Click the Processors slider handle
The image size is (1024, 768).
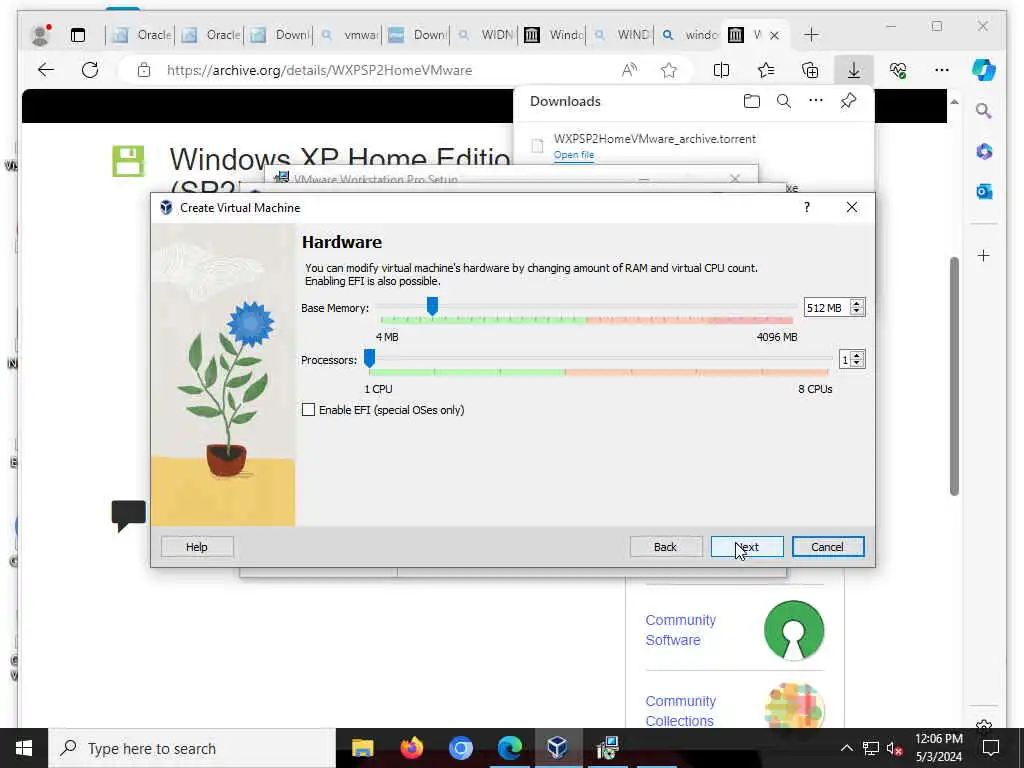(x=369, y=358)
